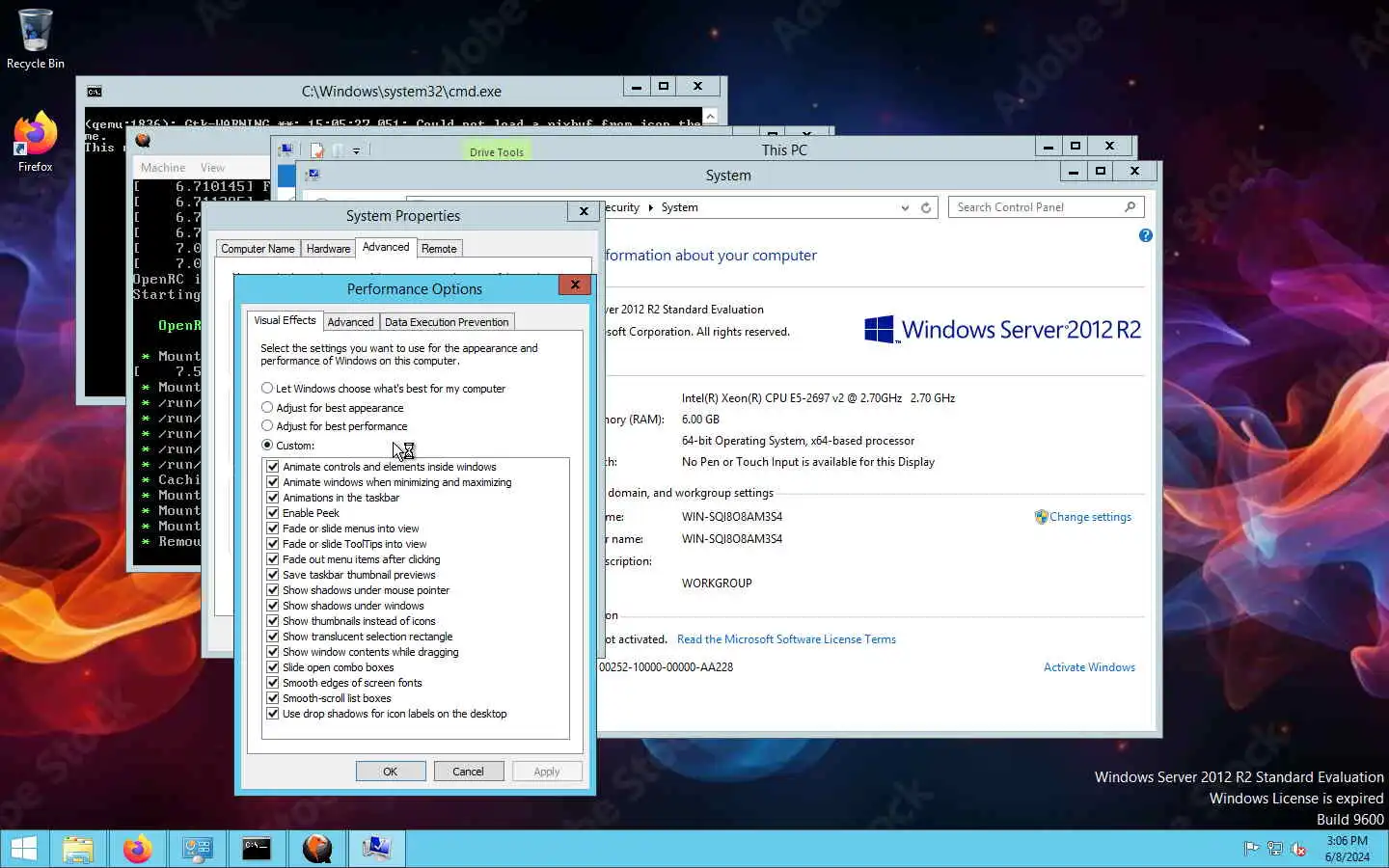Open the network tray icon
Image resolution: width=1389 pixels, height=868 pixels.
1274,849
